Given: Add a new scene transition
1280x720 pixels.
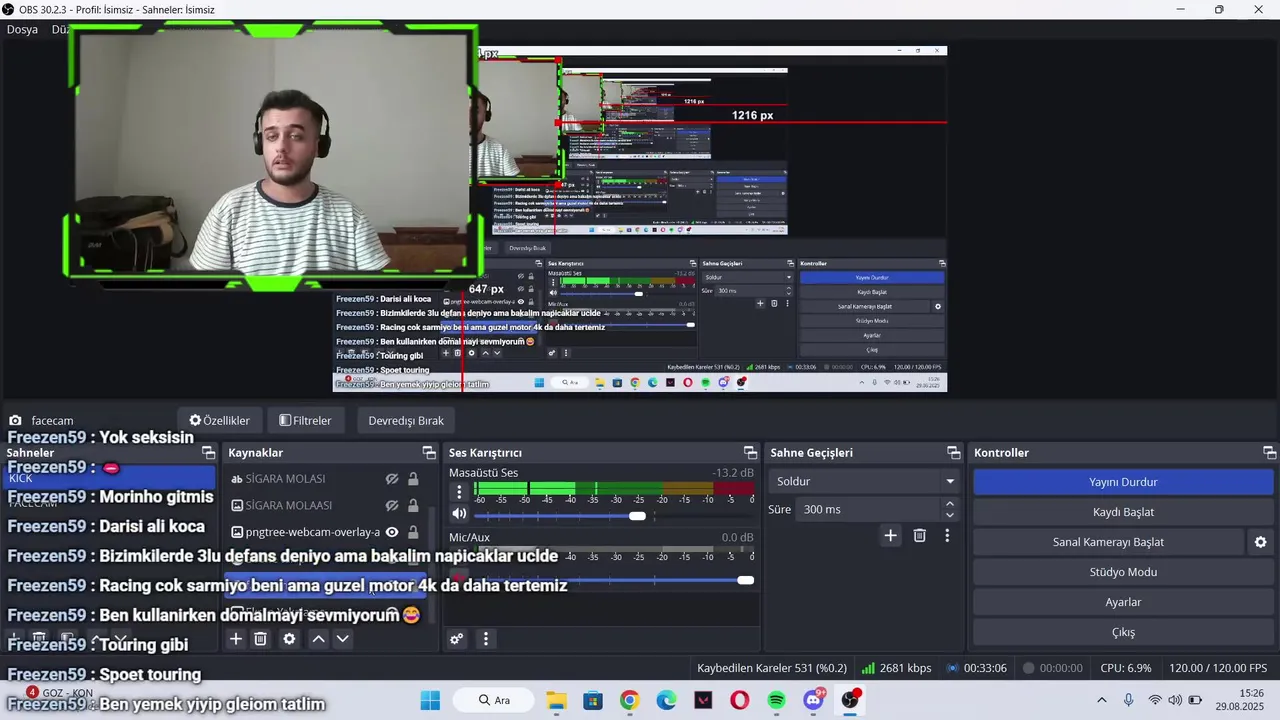Looking at the screenshot, I should point(890,536).
